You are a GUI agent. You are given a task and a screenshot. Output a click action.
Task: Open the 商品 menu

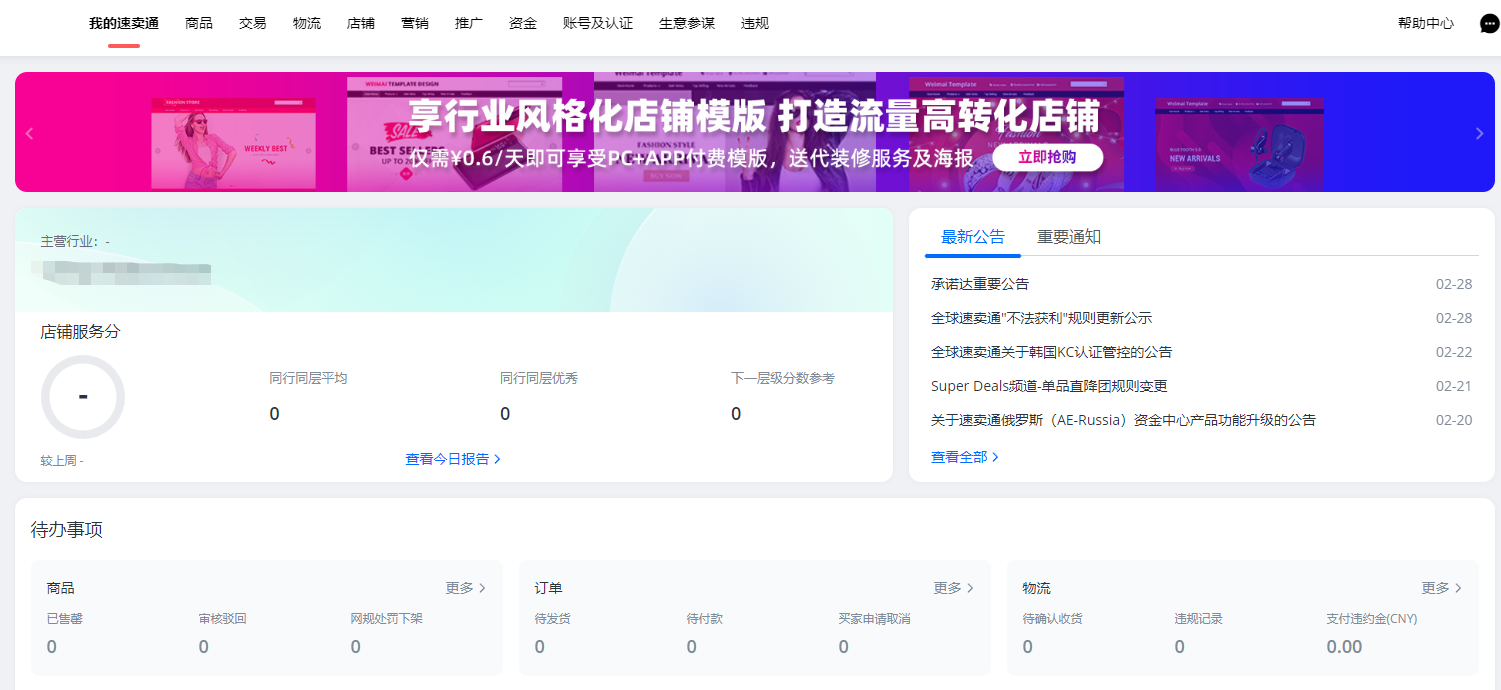(x=198, y=23)
